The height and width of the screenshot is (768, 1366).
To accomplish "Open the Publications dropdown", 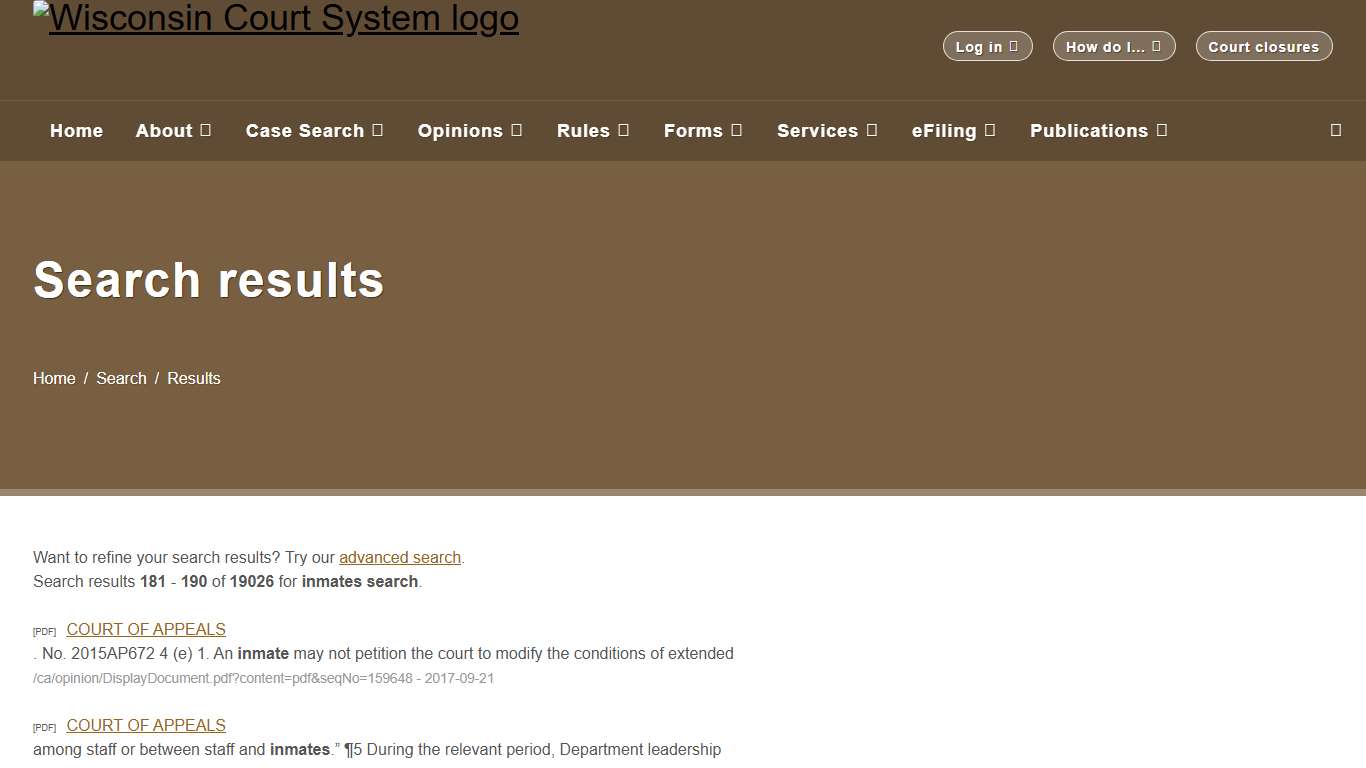I will (1098, 130).
